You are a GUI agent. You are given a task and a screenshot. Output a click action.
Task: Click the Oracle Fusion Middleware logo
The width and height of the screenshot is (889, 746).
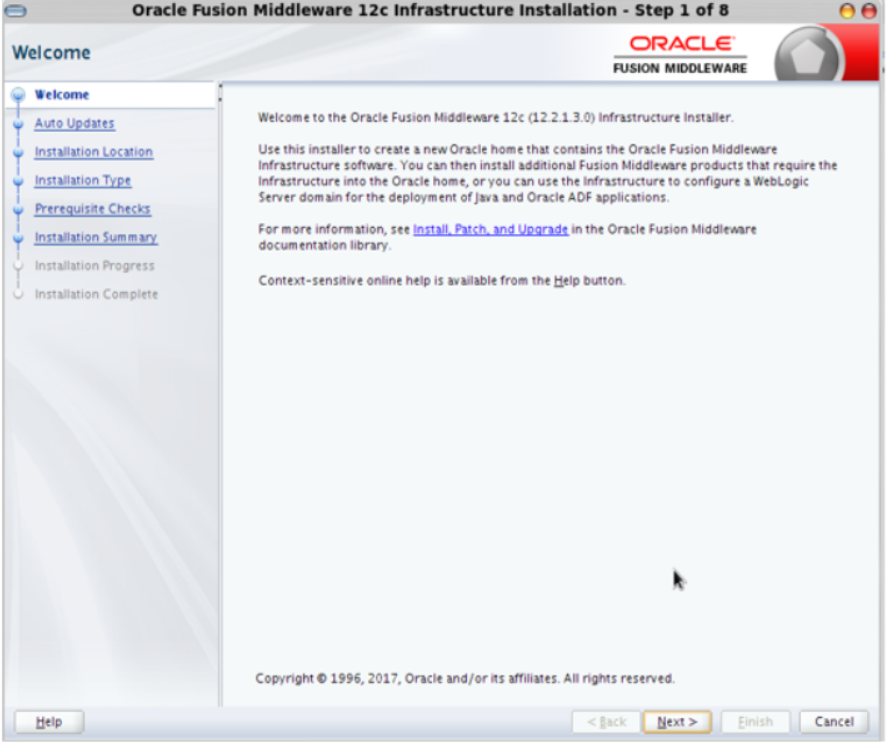tap(680, 55)
